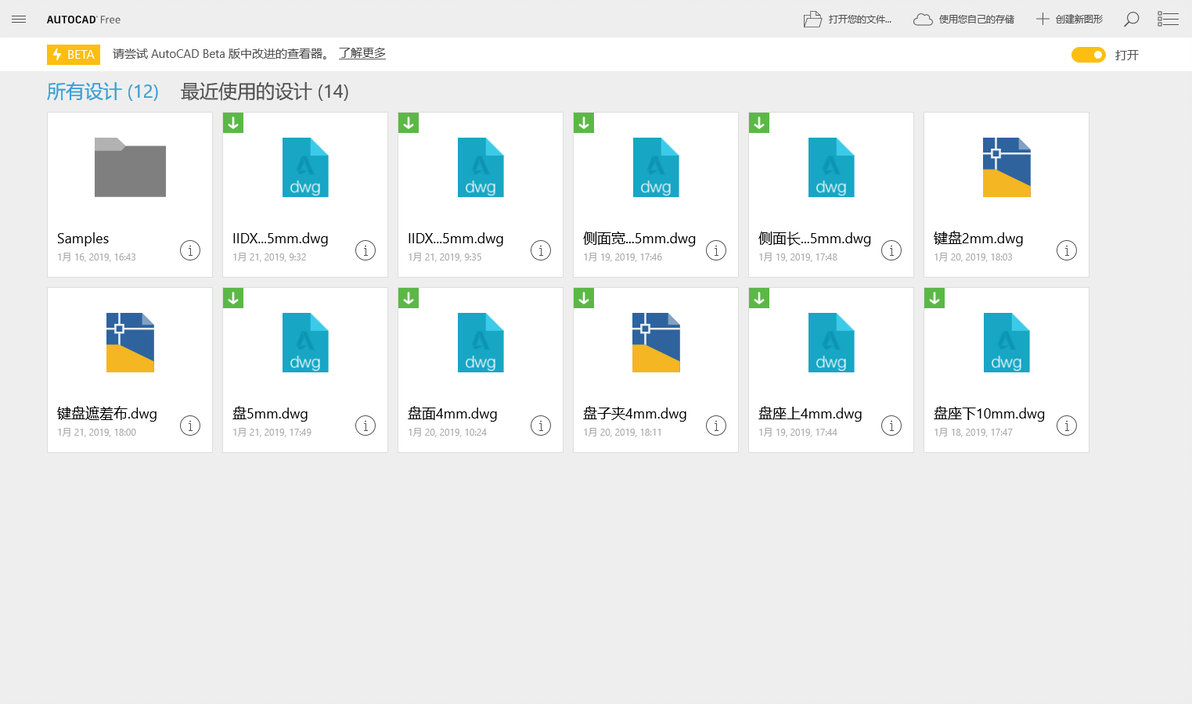The image size is (1192, 704).
Task: Open info for 盘子夹4mm.dwg
Action: [716, 426]
